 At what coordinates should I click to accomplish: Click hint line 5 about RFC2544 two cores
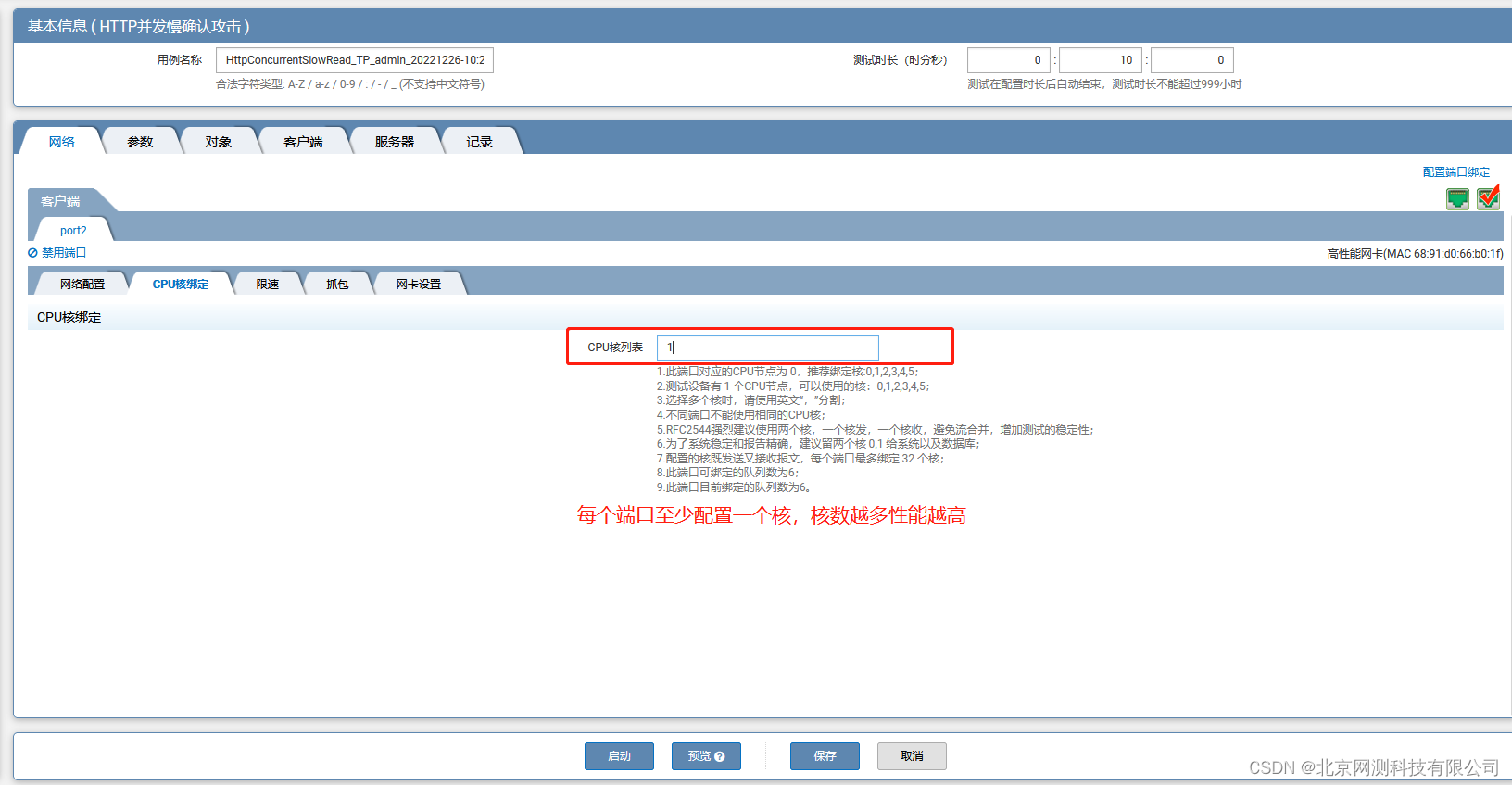pyautogui.click(x=876, y=430)
